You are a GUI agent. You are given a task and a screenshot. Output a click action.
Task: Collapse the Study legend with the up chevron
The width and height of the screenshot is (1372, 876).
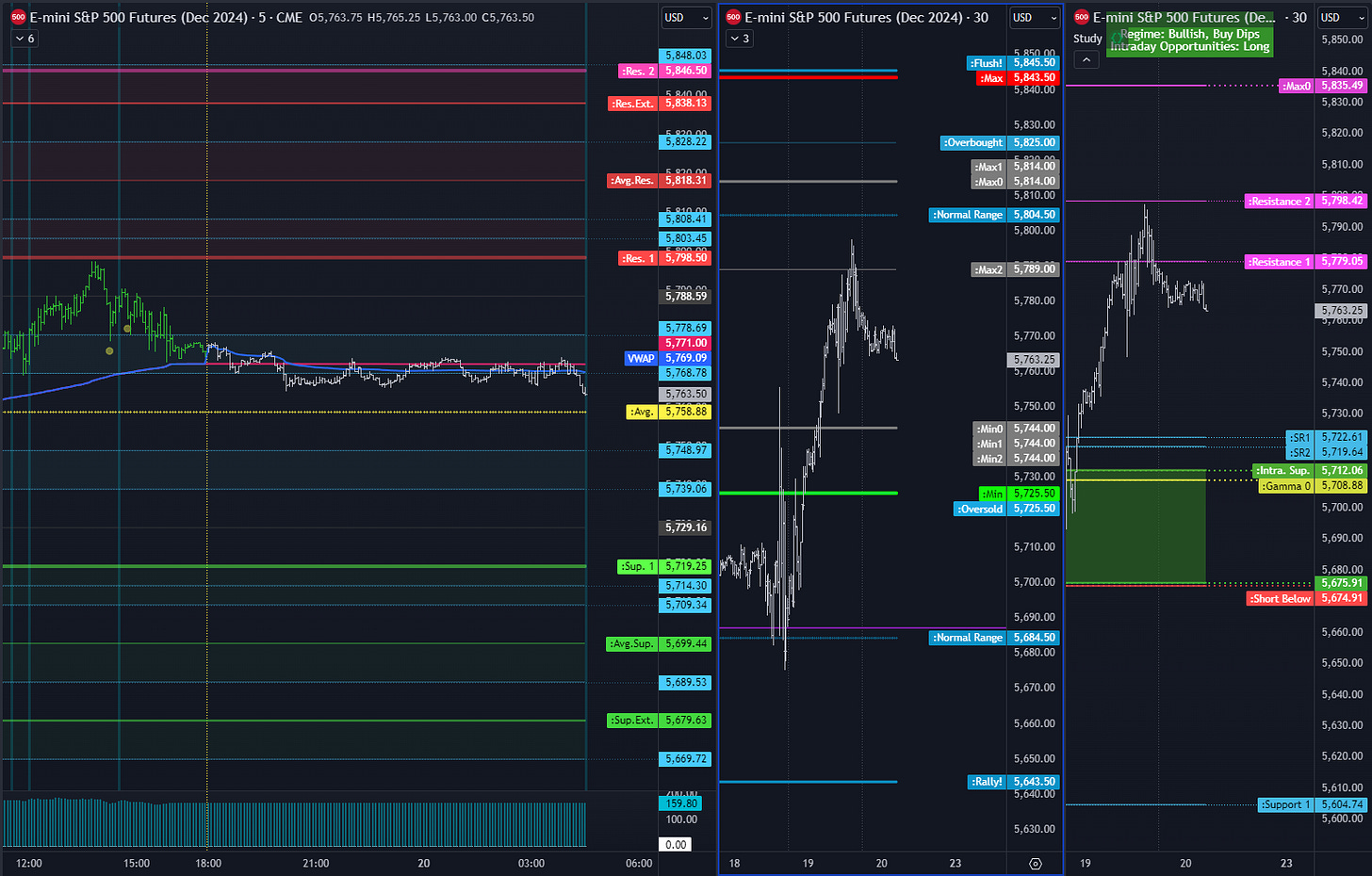[x=1086, y=59]
